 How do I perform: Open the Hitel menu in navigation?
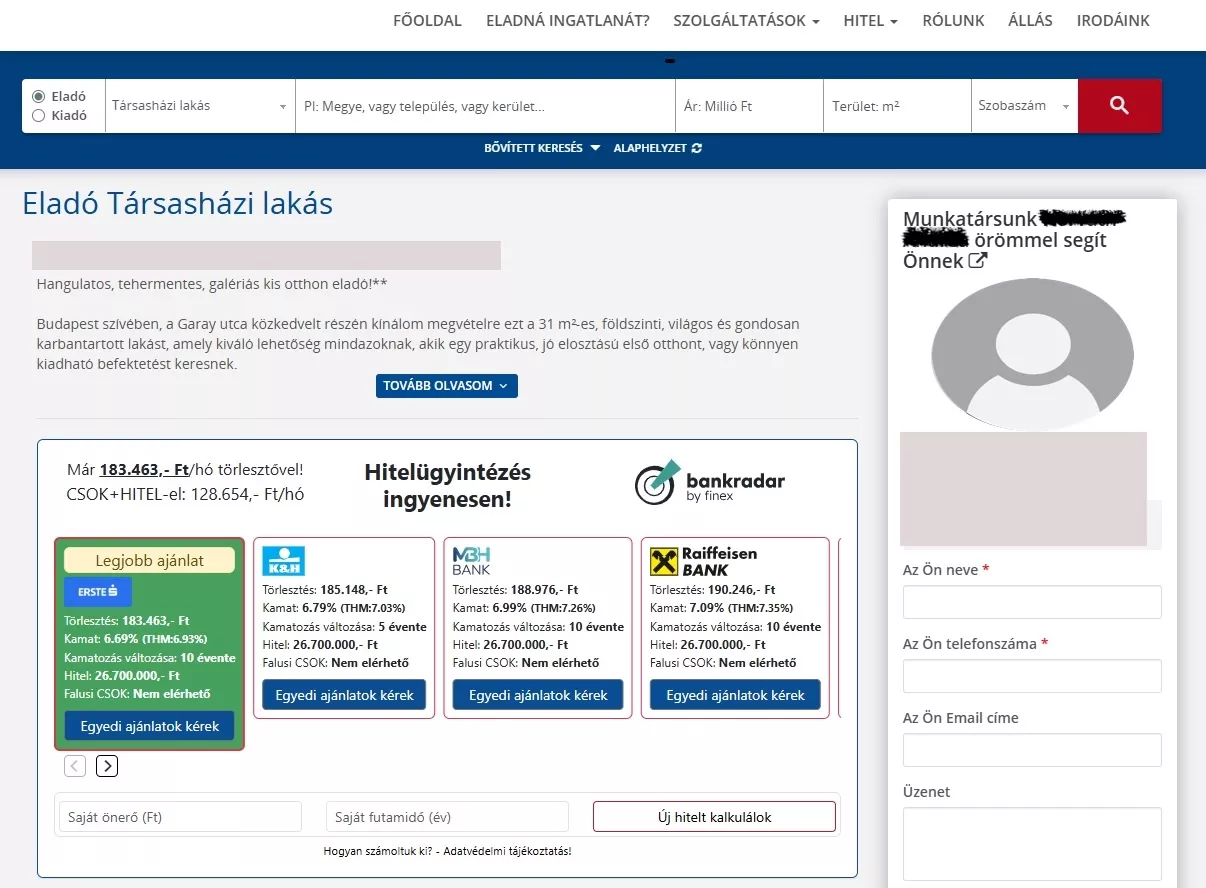tap(870, 21)
